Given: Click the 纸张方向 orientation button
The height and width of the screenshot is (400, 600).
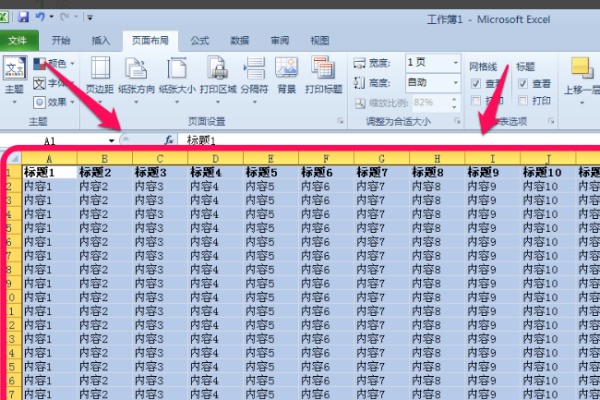Looking at the screenshot, I should click(x=136, y=80).
